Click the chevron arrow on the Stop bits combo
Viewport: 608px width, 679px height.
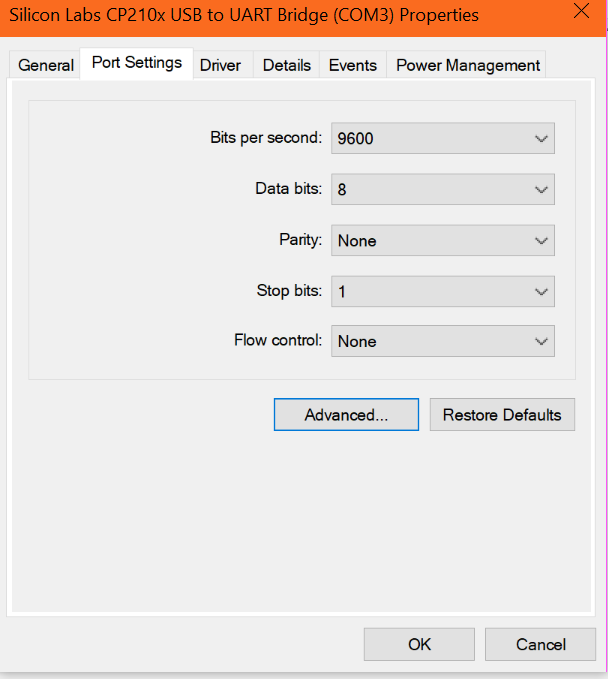[x=541, y=291]
